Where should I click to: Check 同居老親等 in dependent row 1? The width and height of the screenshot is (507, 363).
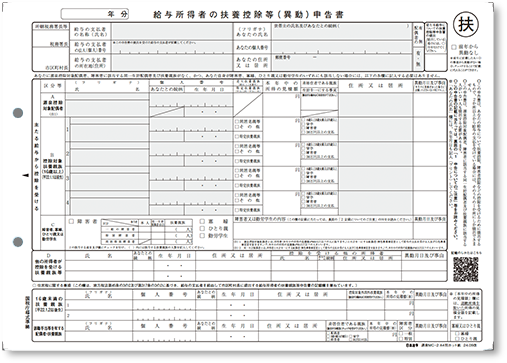[x=237, y=122]
